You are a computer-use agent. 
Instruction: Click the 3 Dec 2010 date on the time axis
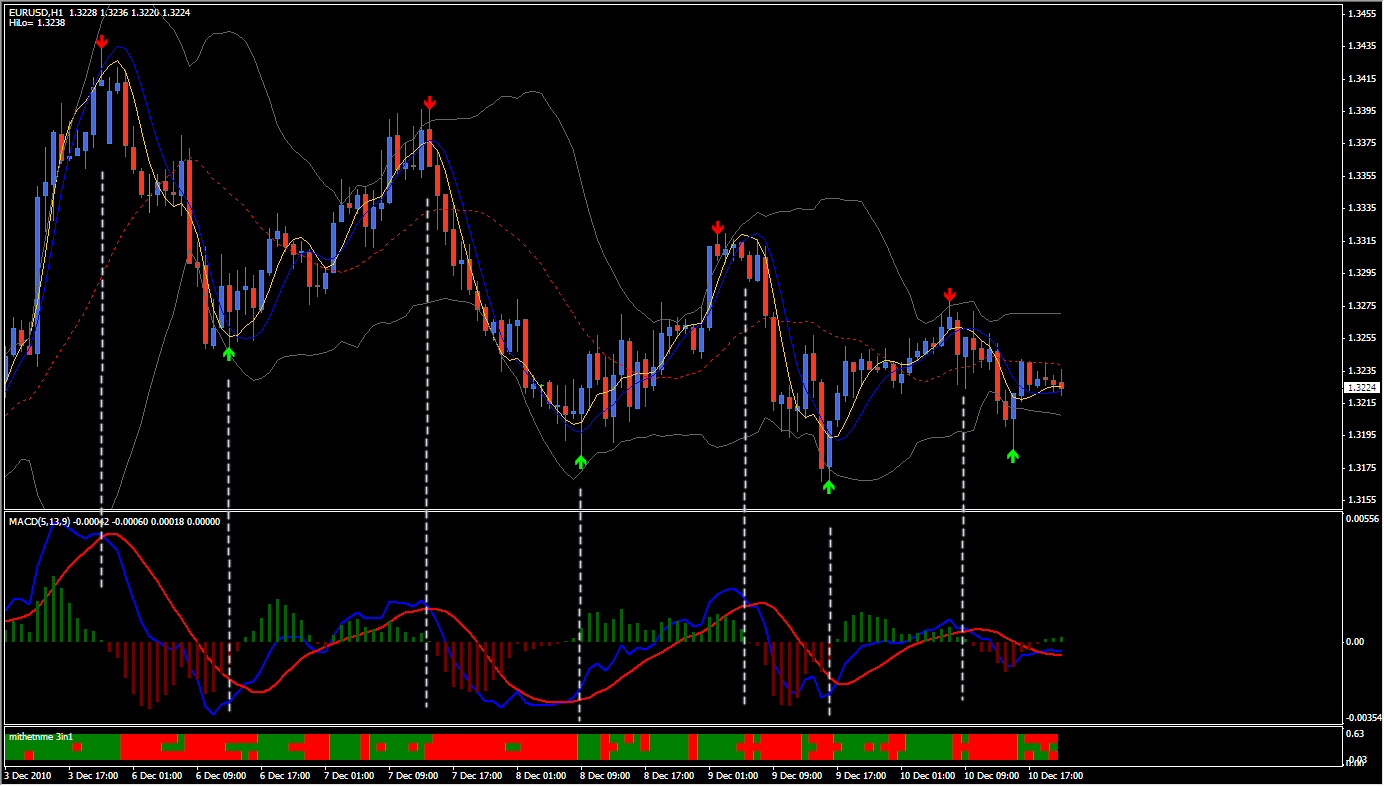tap(28, 775)
